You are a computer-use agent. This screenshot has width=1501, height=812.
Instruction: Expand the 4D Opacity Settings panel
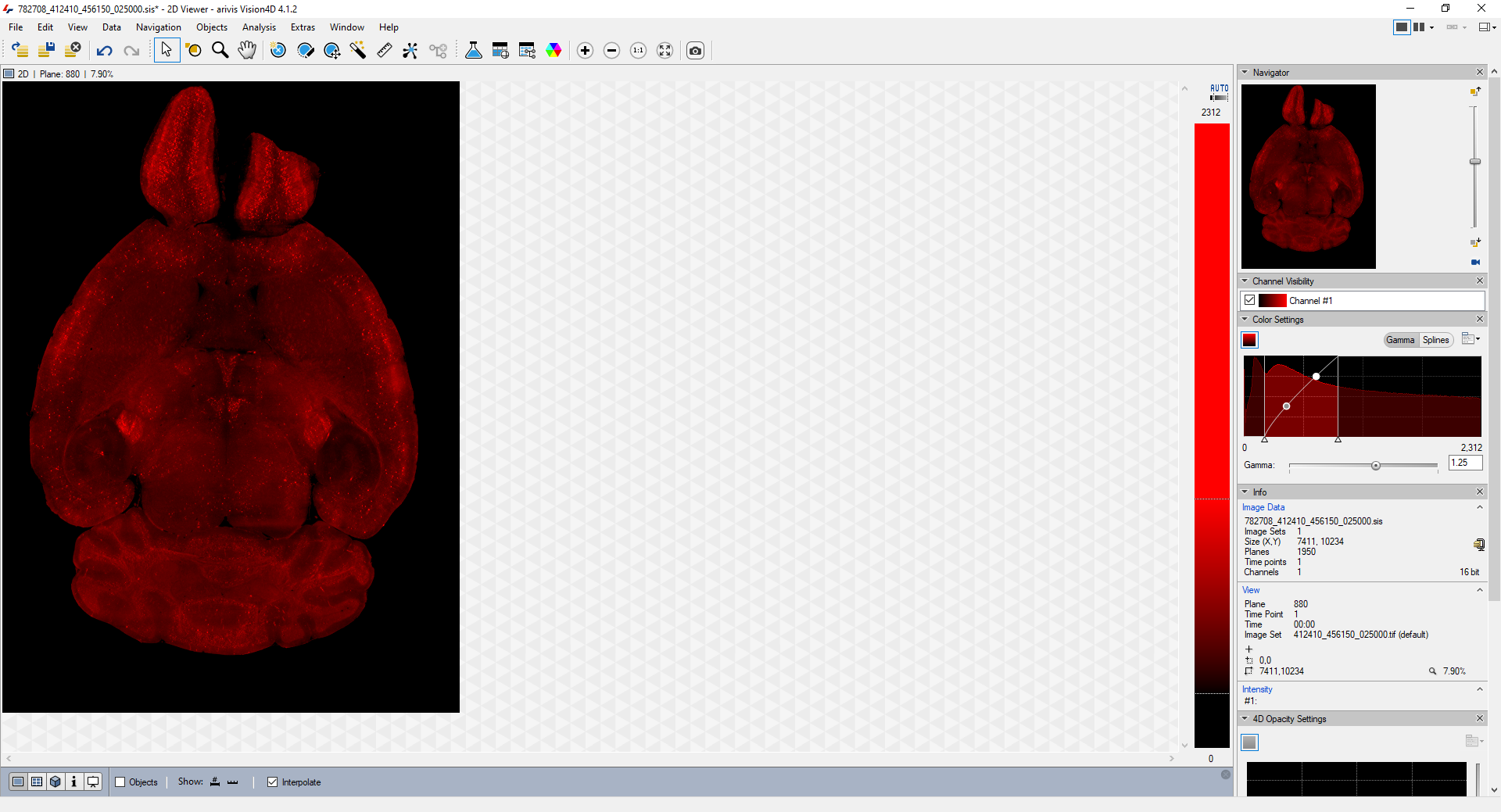1245,718
